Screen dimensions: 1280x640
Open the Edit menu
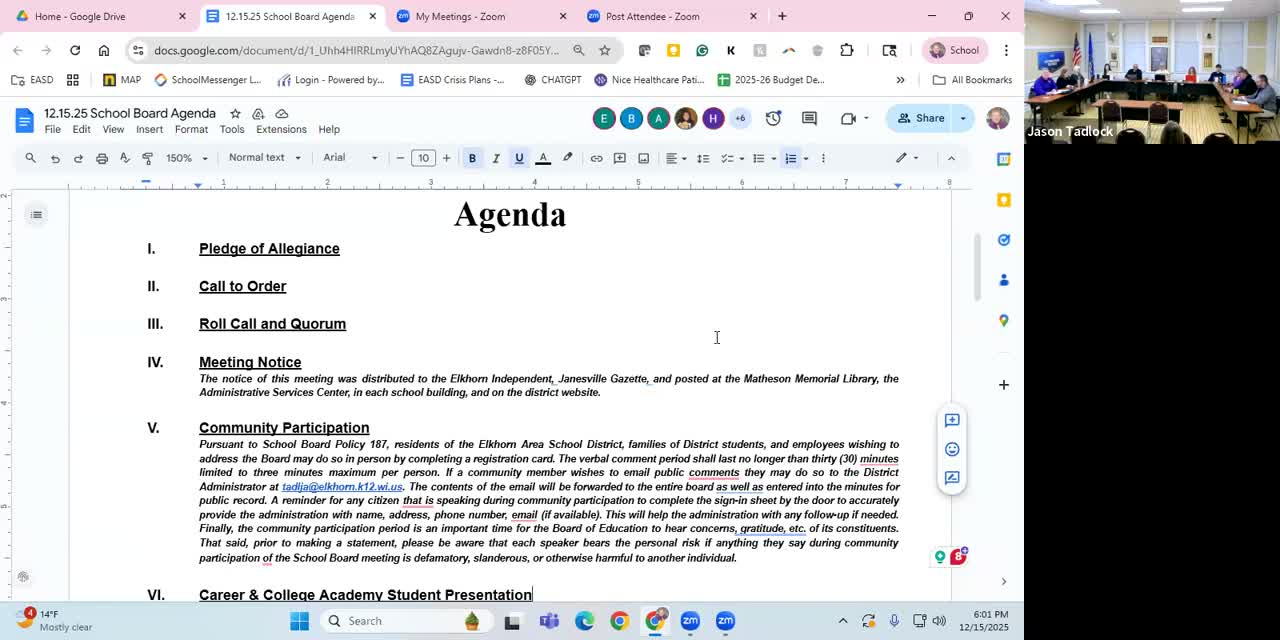click(81, 129)
